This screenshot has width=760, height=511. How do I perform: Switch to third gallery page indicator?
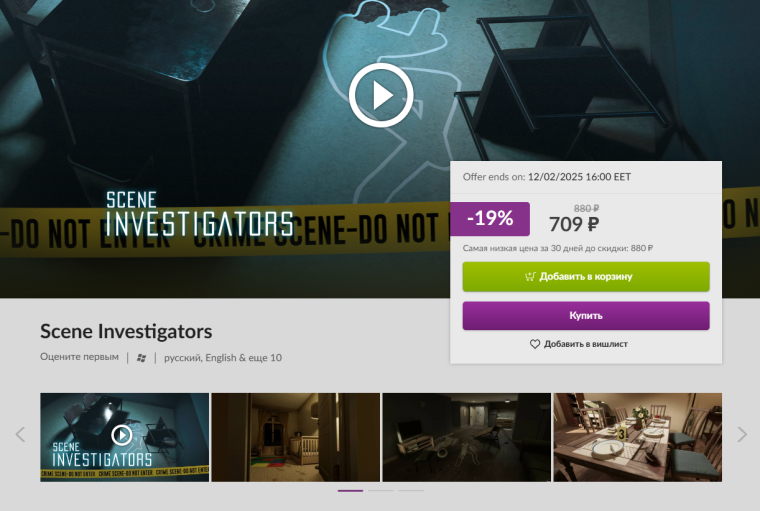(411, 491)
